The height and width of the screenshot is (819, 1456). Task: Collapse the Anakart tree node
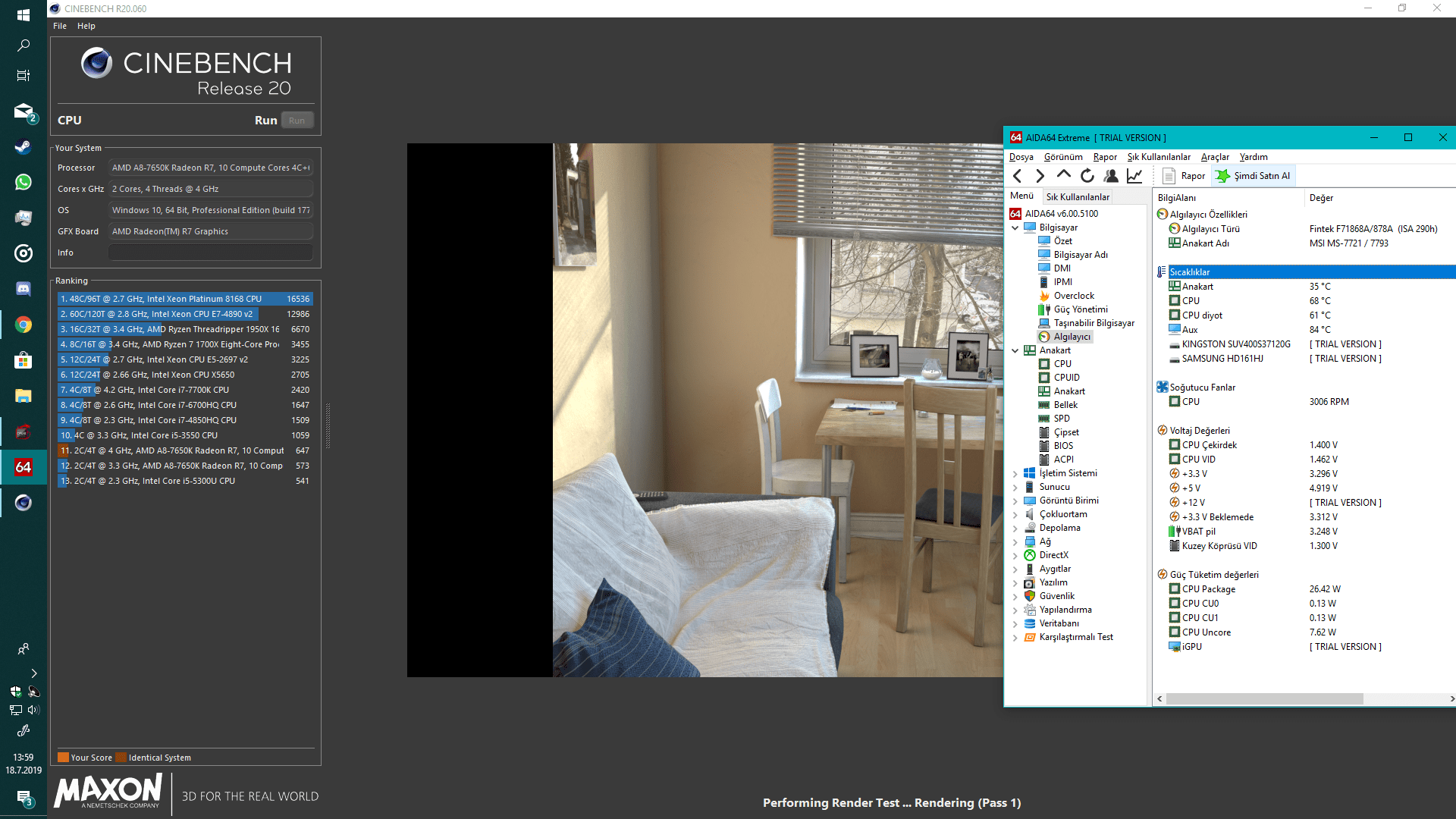pyautogui.click(x=1015, y=350)
